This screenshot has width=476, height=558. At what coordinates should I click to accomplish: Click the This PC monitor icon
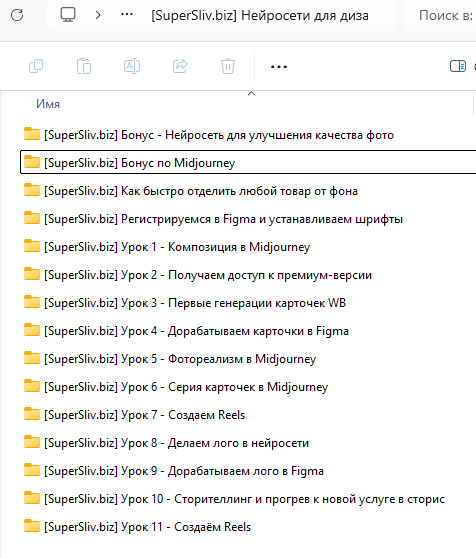click(68, 15)
